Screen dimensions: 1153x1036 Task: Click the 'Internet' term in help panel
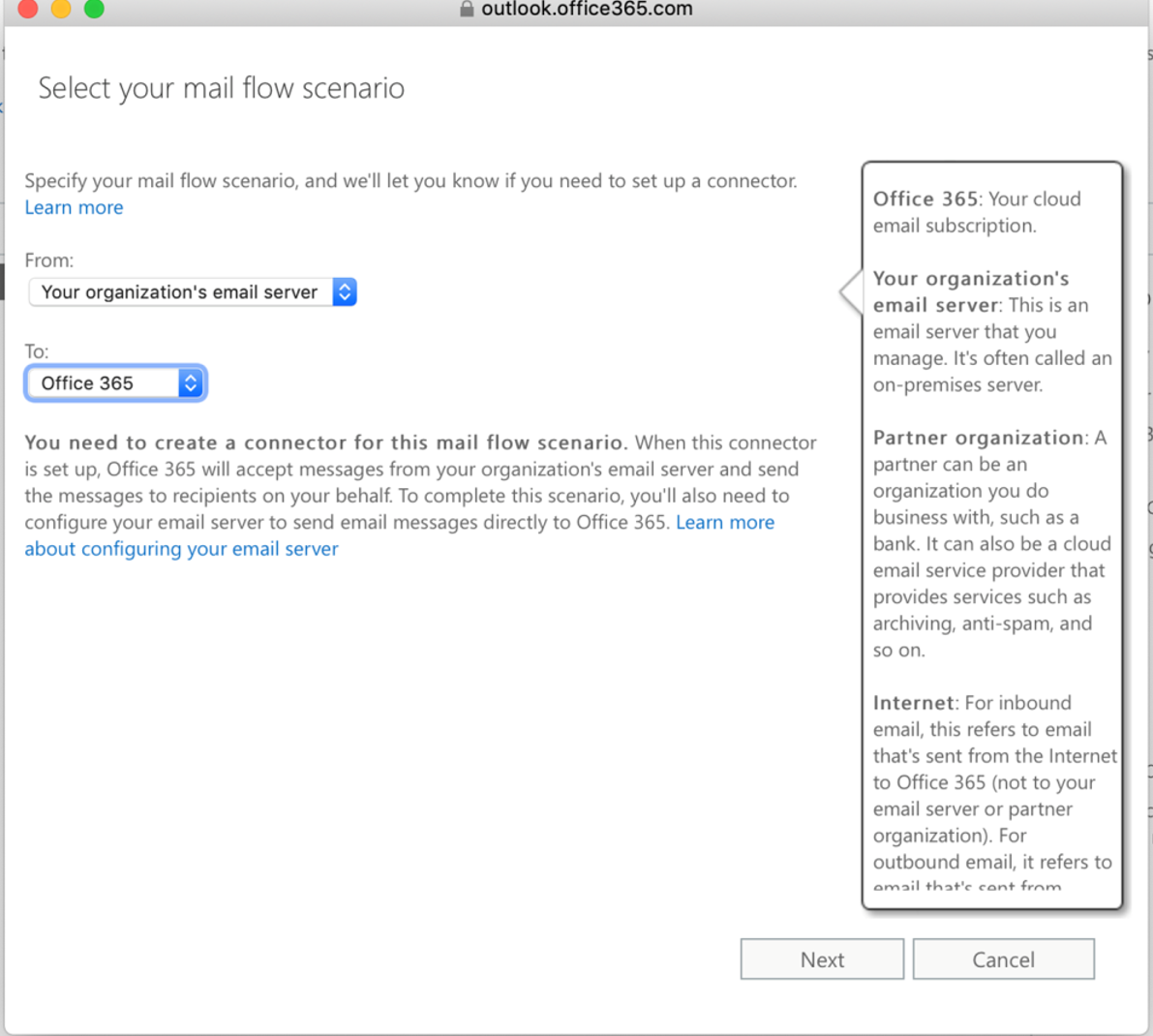(x=913, y=702)
